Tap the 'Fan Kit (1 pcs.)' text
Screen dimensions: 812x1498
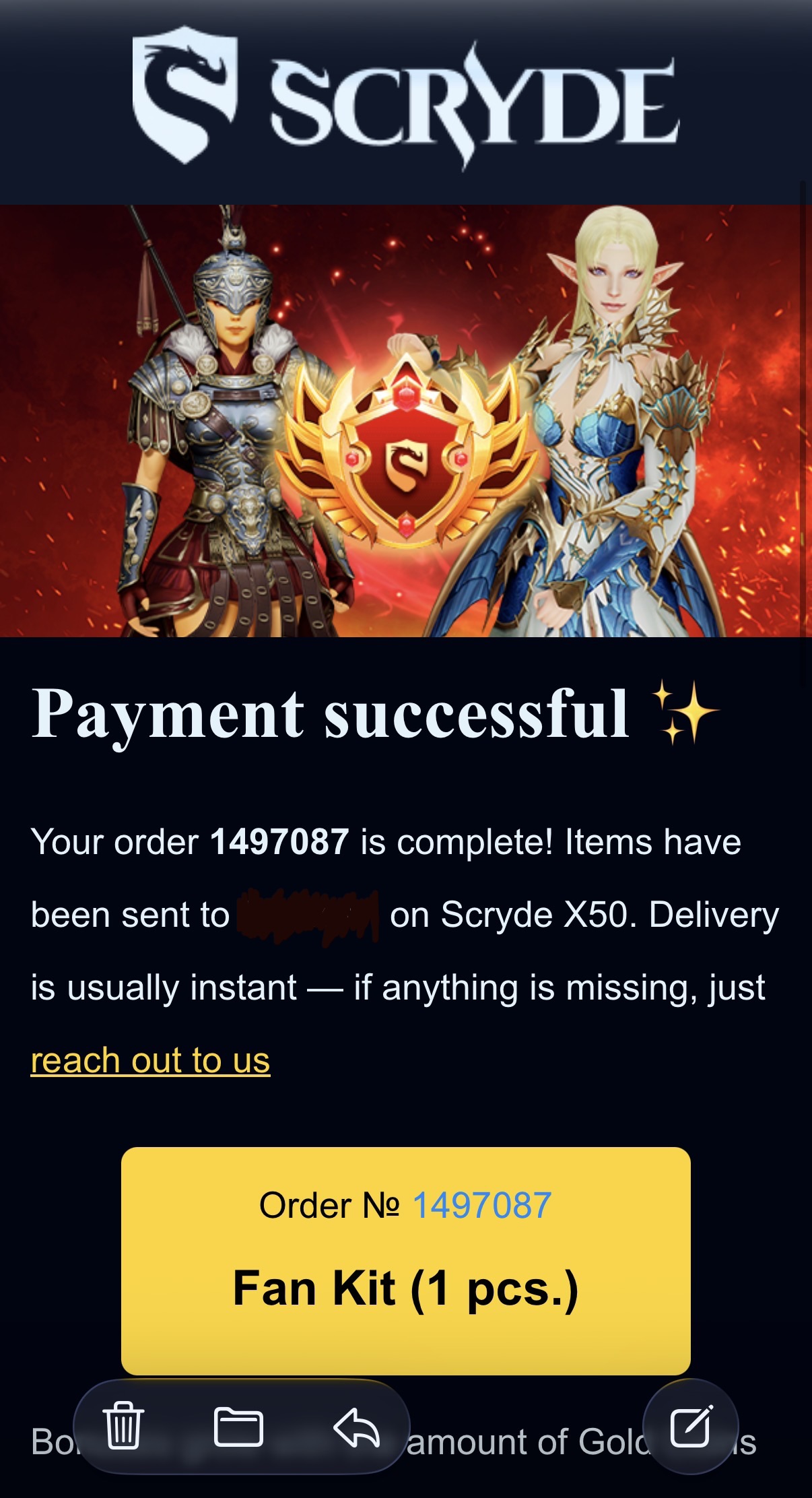(x=405, y=1289)
